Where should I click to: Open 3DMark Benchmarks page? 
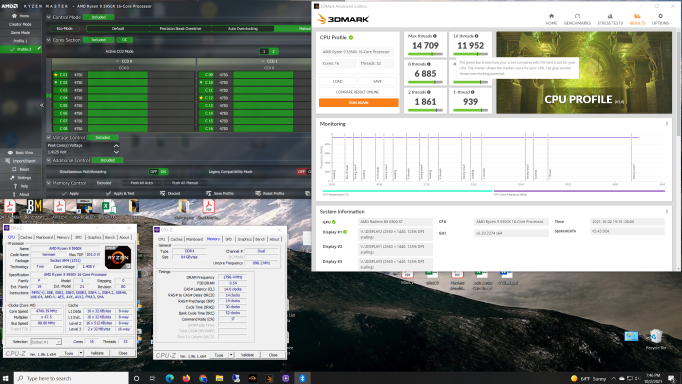(x=577, y=19)
